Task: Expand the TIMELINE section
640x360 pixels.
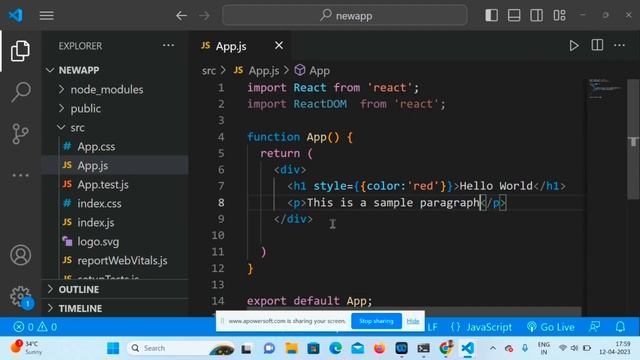Action: pos(115,308)
